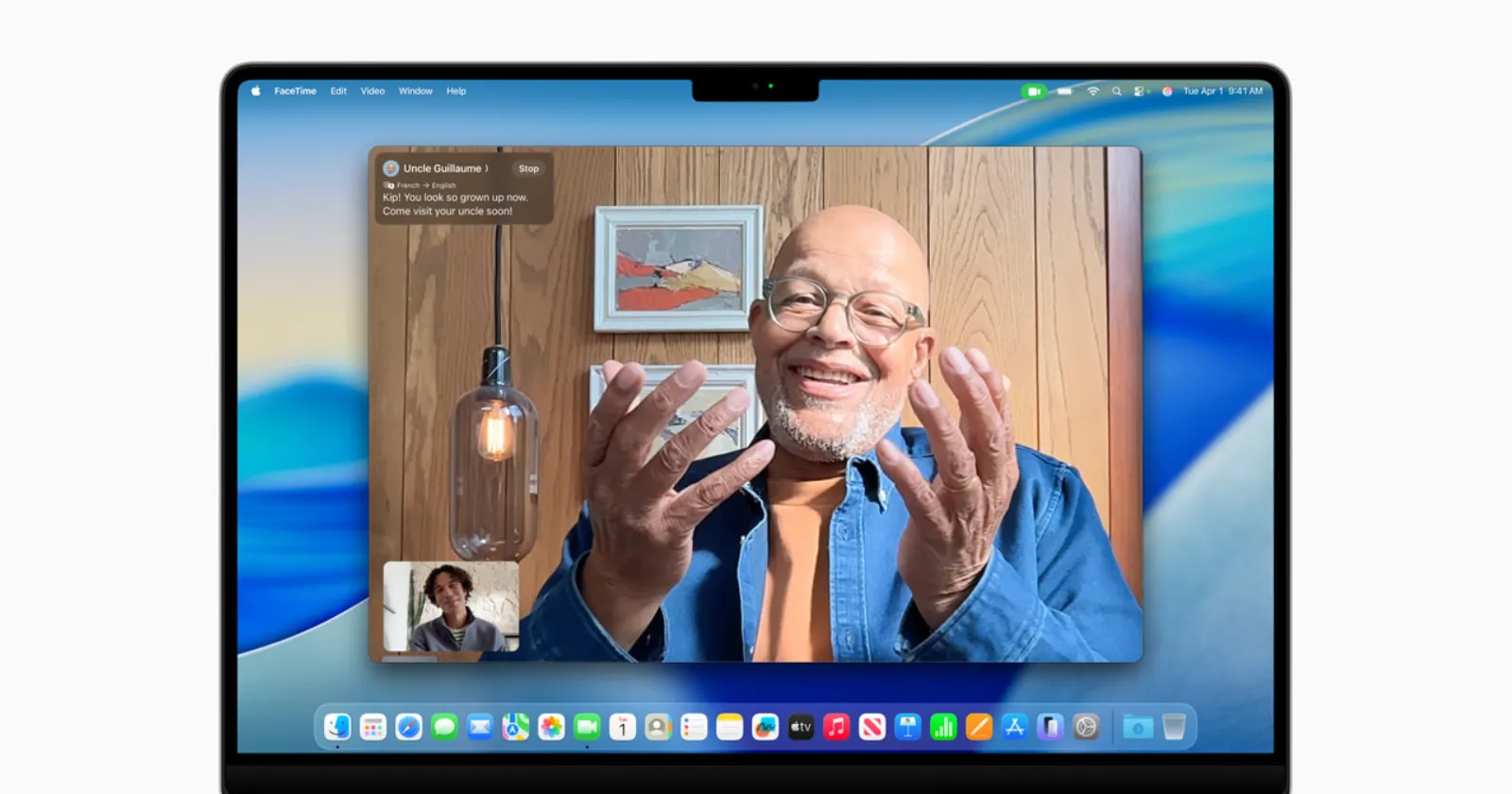1512x794 pixels.
Task: Click the Help menu link
Action: 455,92
